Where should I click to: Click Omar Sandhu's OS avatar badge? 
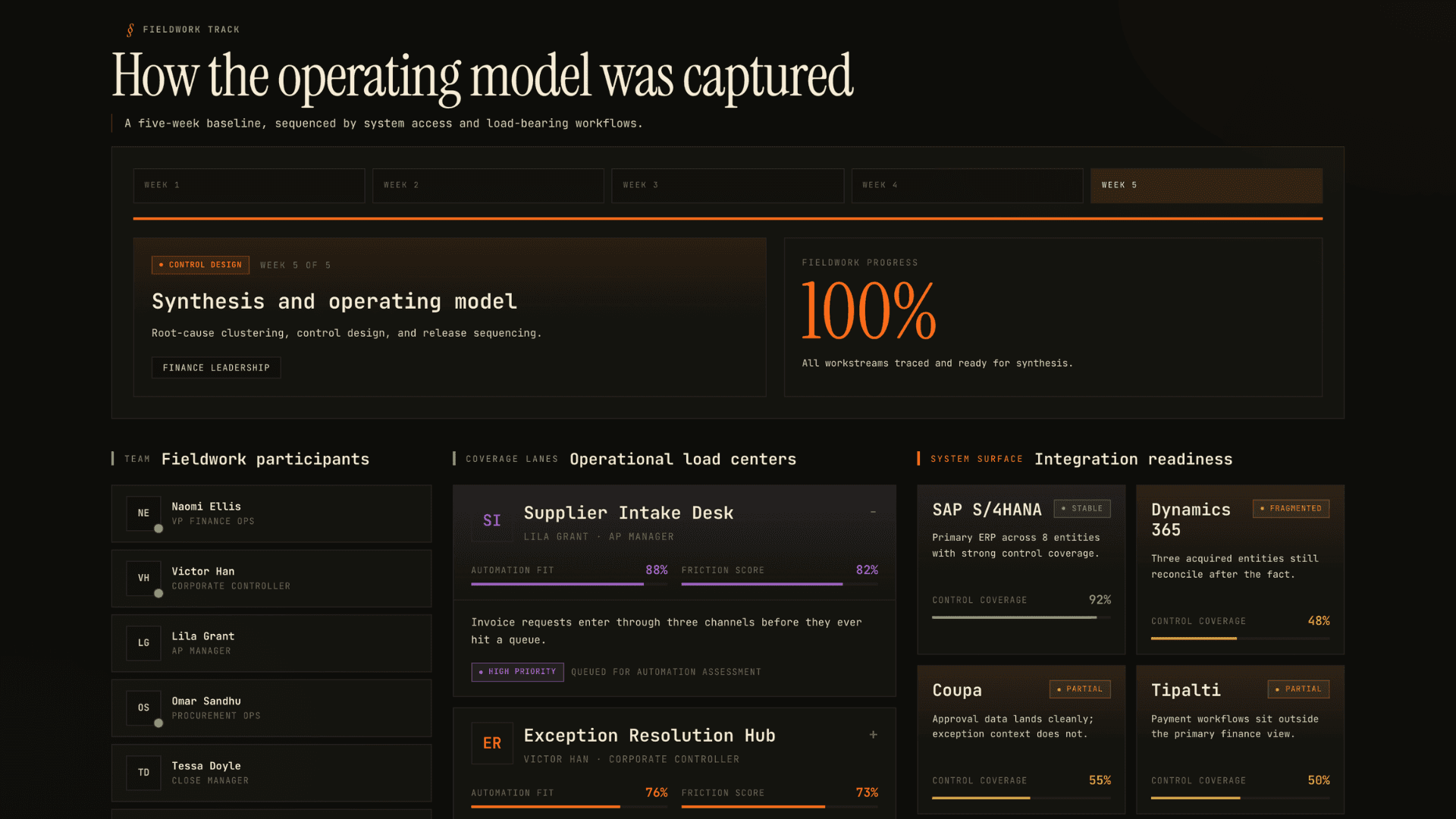143,708
